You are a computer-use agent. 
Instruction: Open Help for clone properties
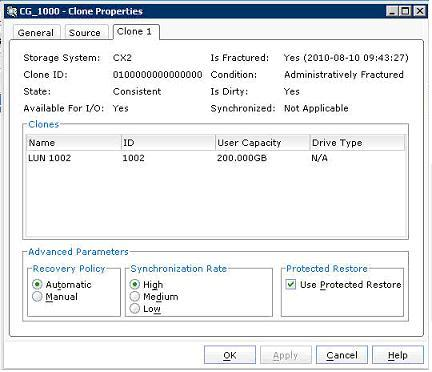coord(398,355)
